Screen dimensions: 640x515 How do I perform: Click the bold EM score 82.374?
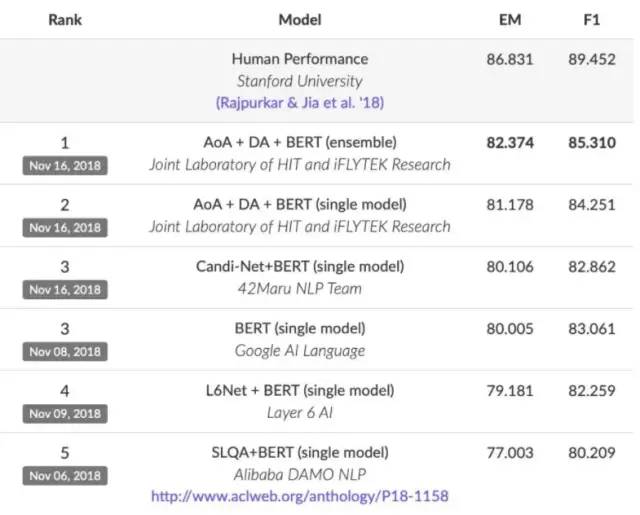[x=508, y=142]
